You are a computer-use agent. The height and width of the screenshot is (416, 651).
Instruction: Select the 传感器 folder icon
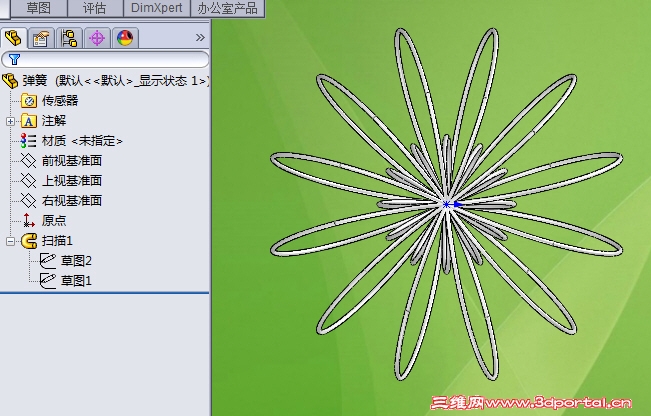[29, 100]
